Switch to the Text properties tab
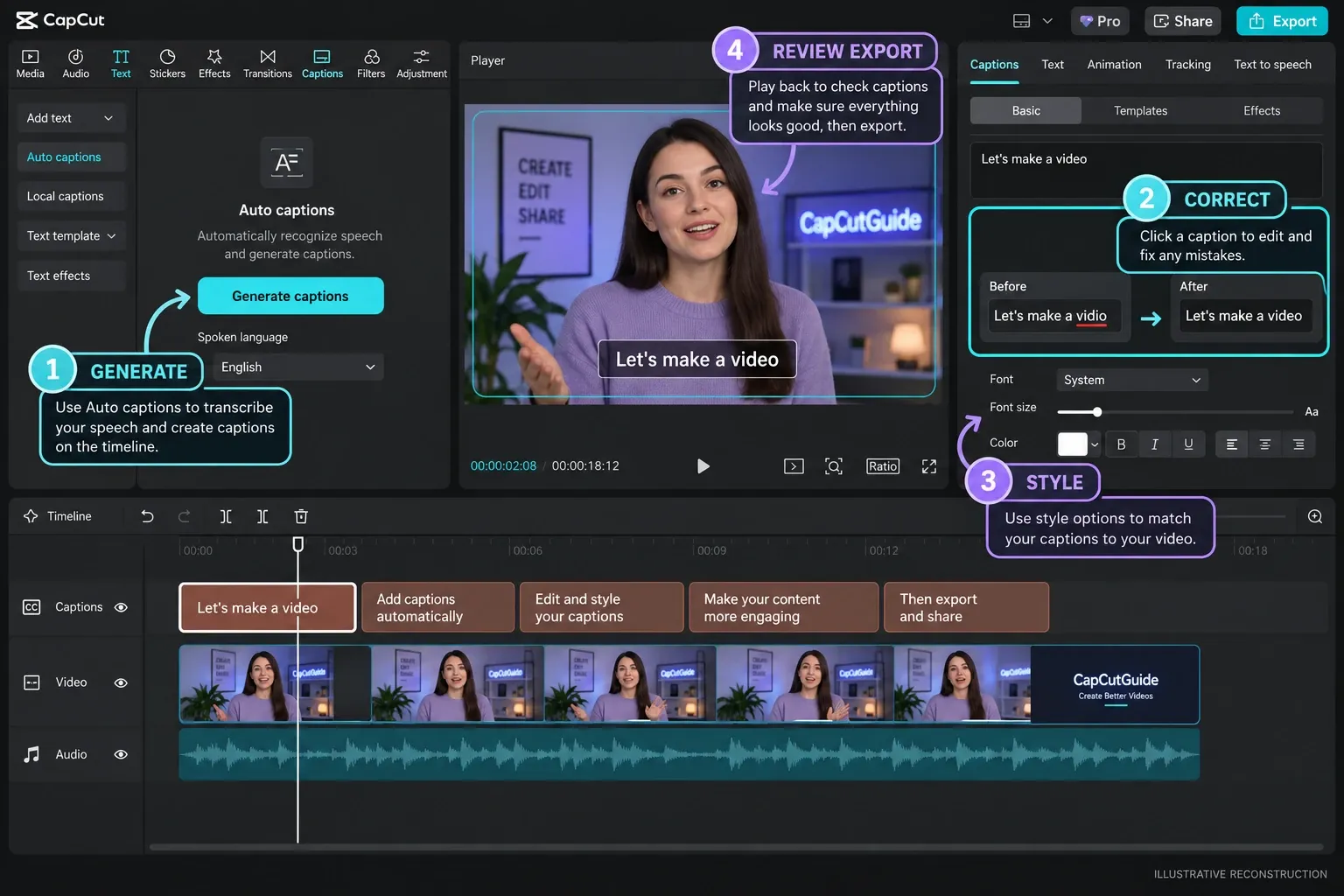 [x=1053, y=65]
